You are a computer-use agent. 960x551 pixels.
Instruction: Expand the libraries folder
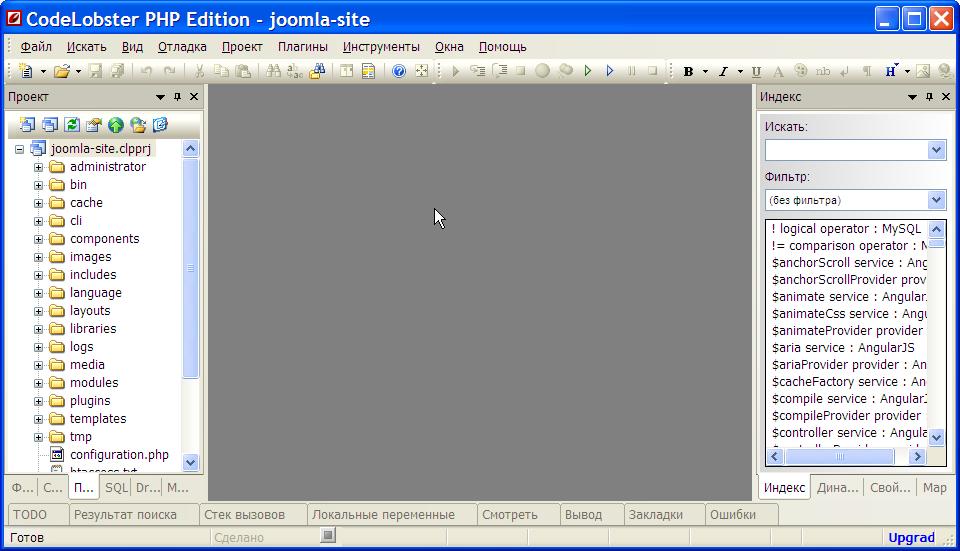coord(38,329)
